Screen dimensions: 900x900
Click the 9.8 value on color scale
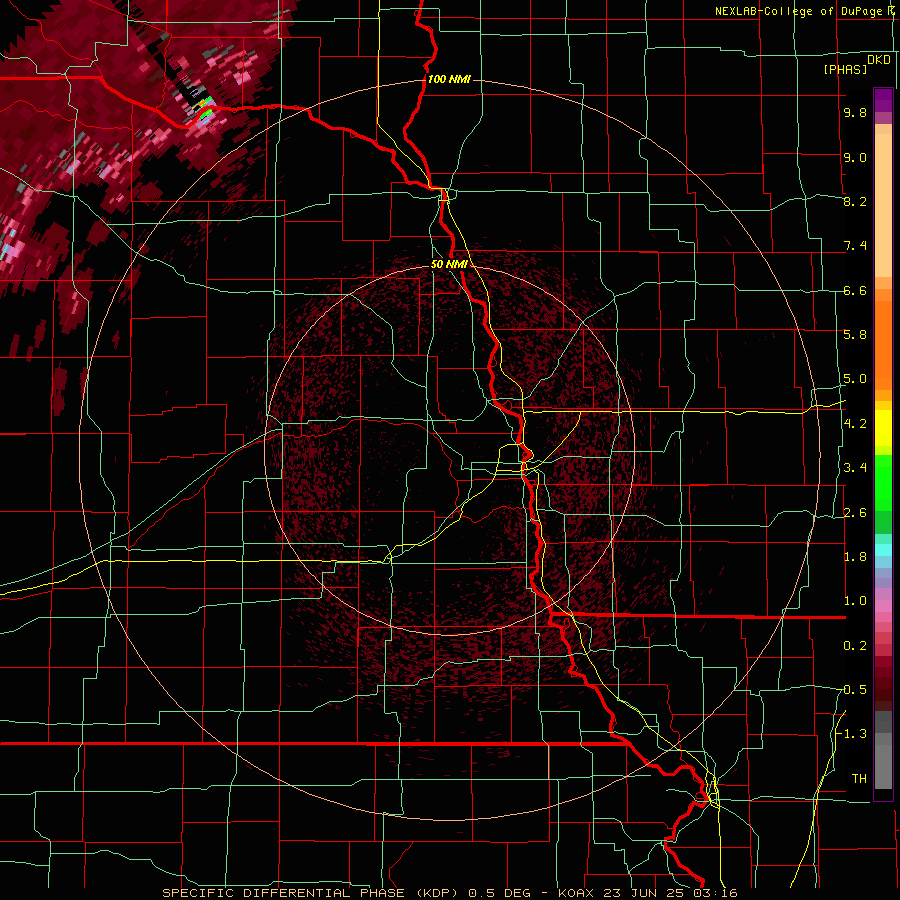(x=855, y=112)
